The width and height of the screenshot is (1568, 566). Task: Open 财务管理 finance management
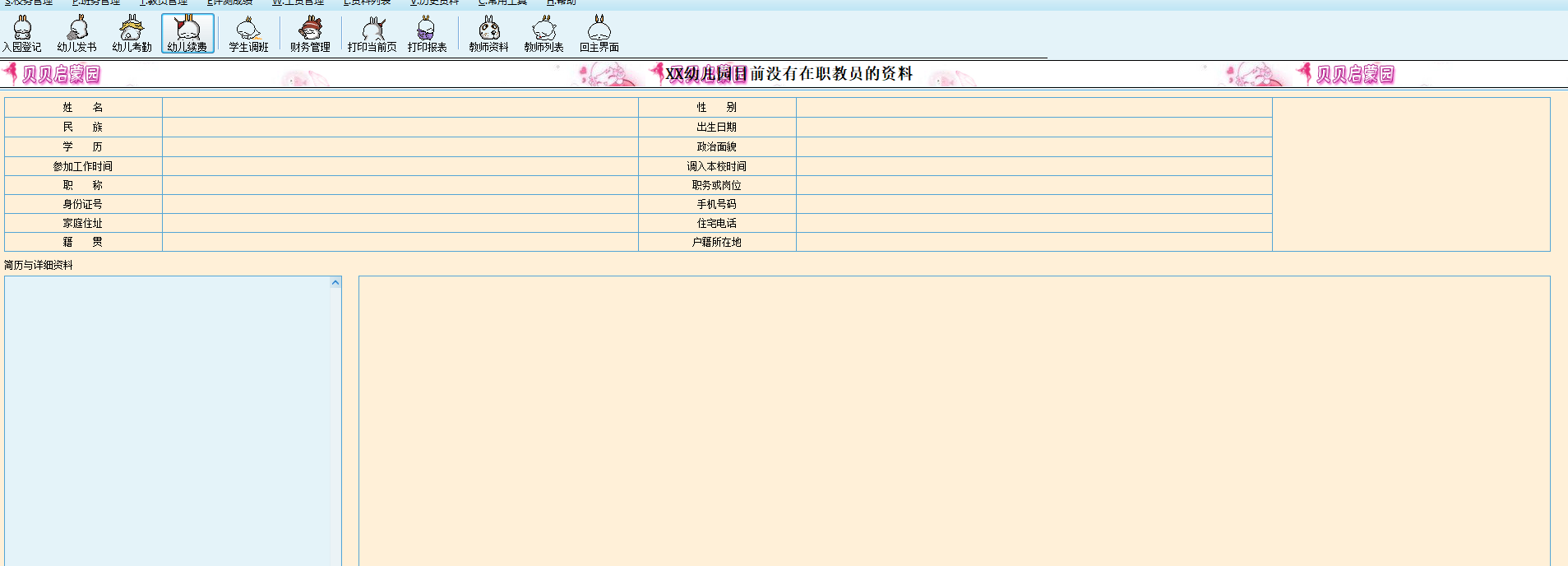[x=310, y=34]
